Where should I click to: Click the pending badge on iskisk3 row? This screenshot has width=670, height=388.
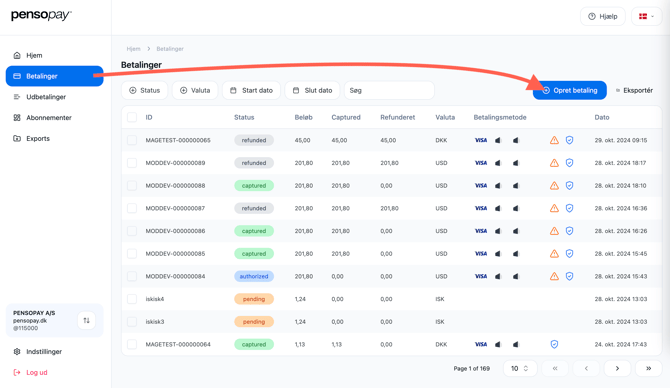[254, 321]
